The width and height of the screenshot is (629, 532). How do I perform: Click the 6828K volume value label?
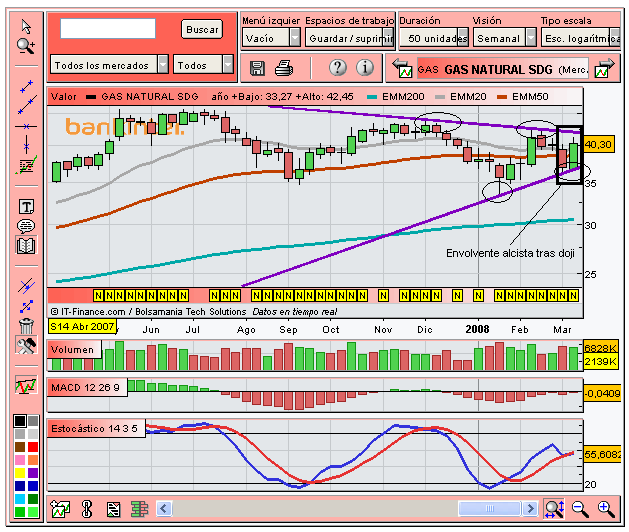[601, 348]
